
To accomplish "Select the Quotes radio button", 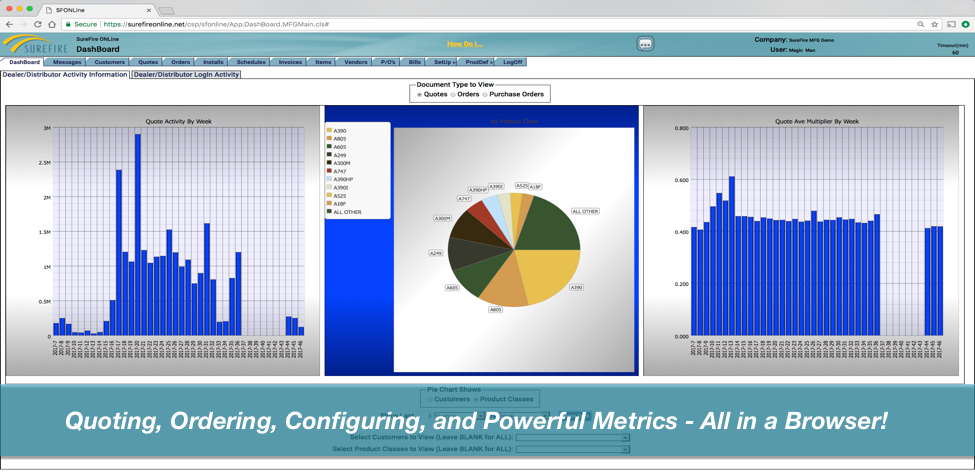I will (x=419, y=95).
